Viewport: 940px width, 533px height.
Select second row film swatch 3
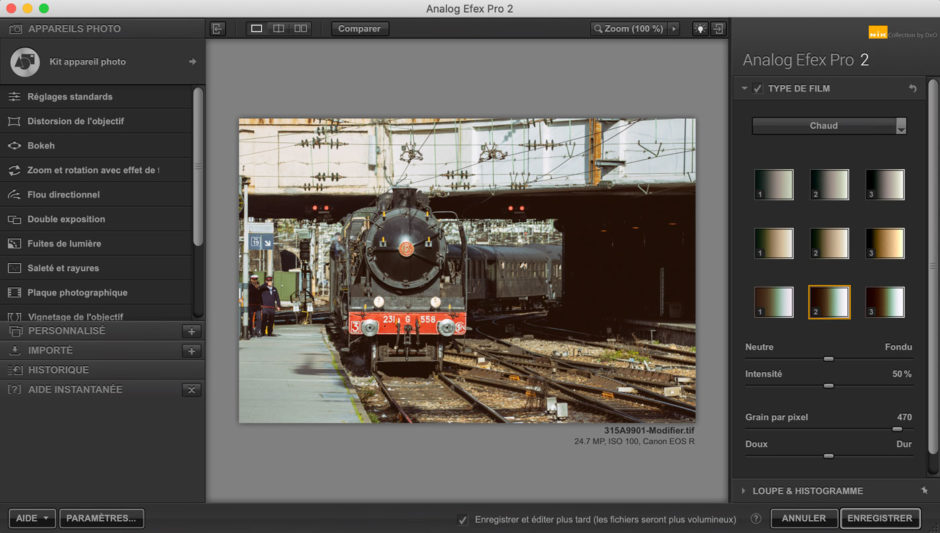pyautogui.click(x=885, y=243)
